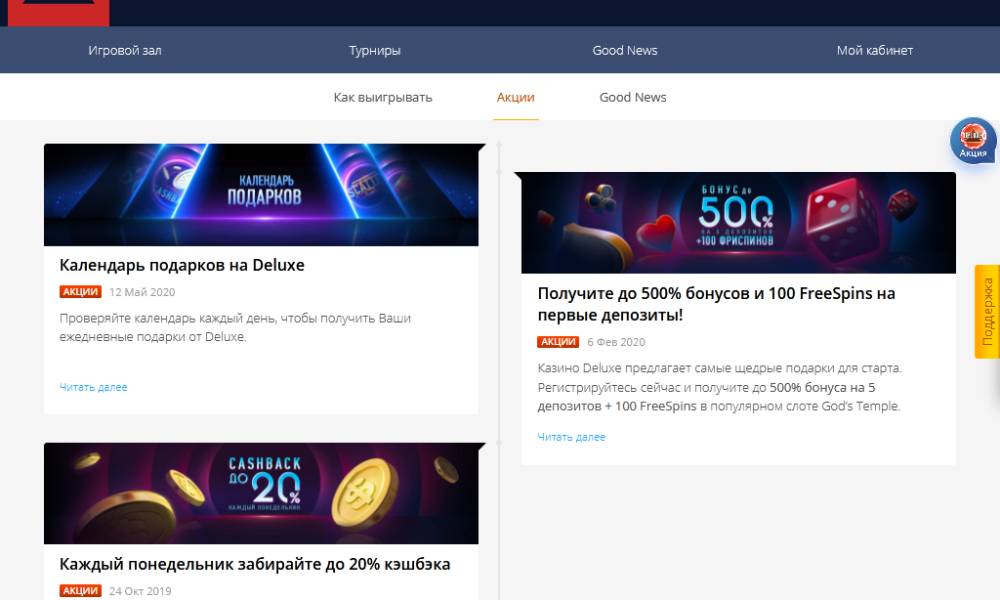
Task: Click the description starting Казино Deluxe предлагает
Action: click(x=719, y=387)
